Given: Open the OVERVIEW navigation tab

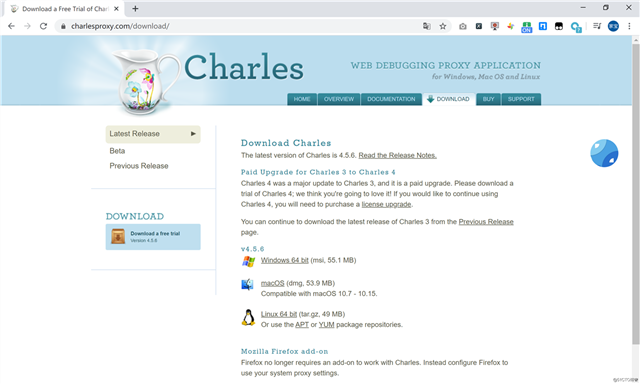Looking at the screenshot, I should (x=339, y=99).
